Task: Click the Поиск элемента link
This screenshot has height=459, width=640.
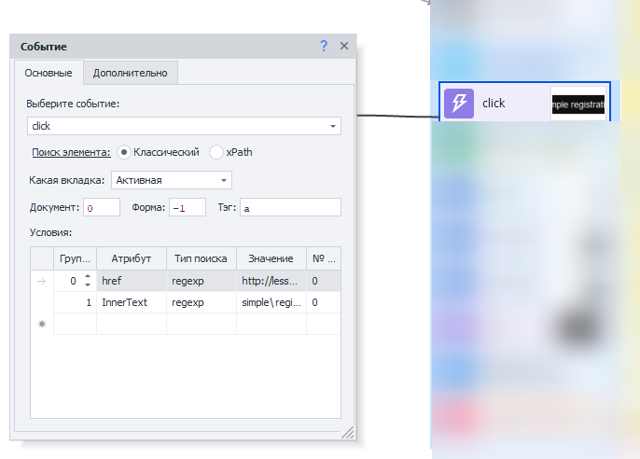Action: pyautogui.click(x=71, y=152)
